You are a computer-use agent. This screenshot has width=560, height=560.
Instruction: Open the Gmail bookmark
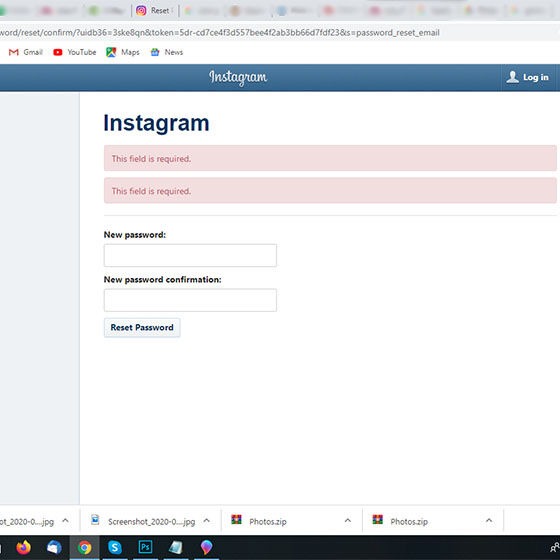26,52
